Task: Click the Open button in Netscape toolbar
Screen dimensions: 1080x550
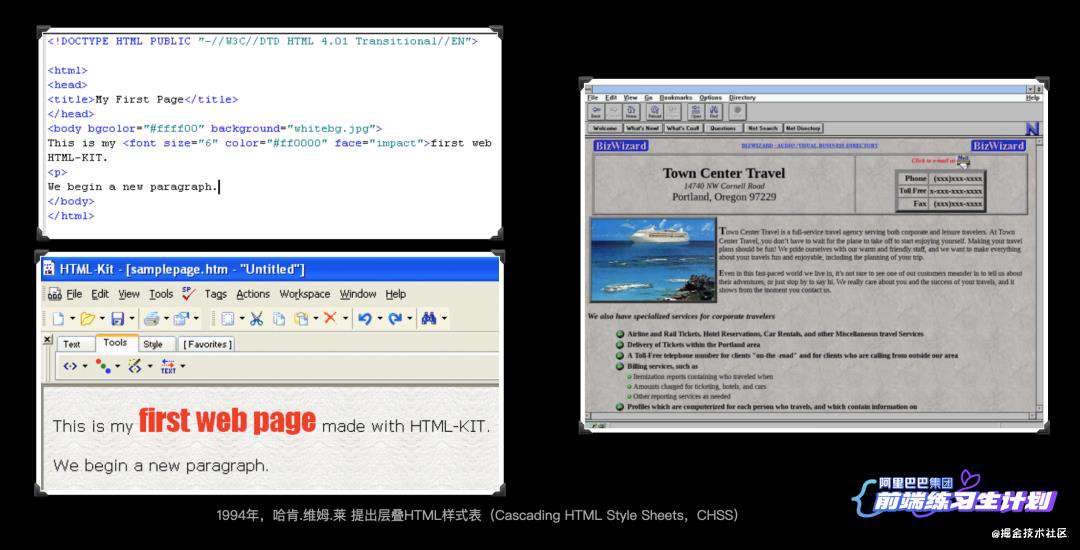Action: tap(696, 112)
